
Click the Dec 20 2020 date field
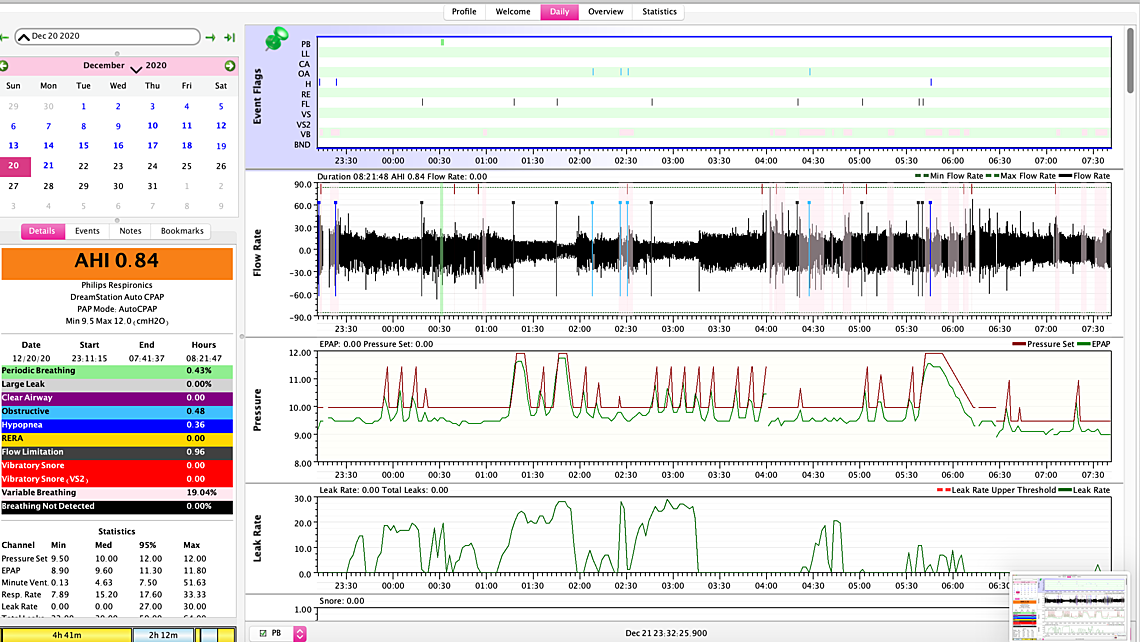pos(108,36)
